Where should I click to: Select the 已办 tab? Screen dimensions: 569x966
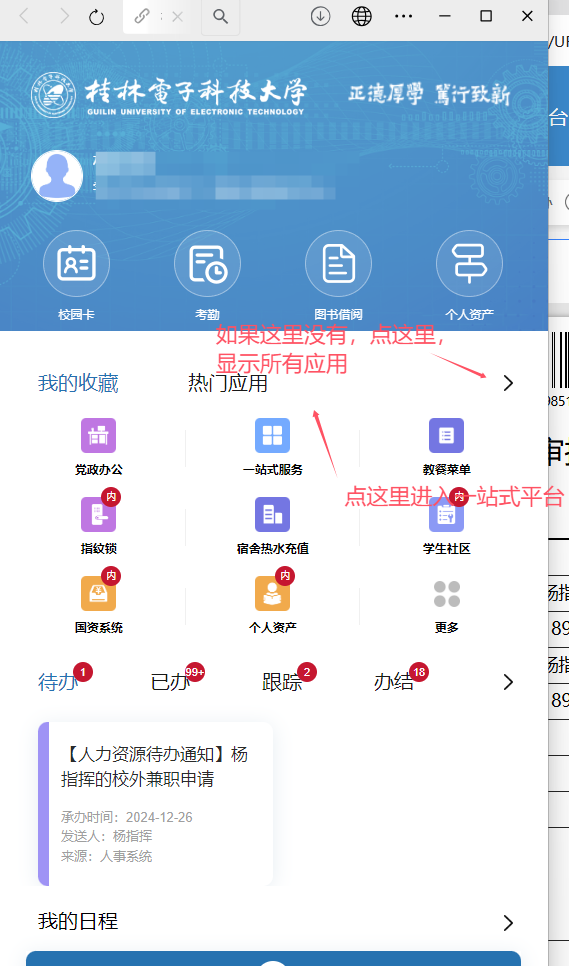click(x=170, y=682)
